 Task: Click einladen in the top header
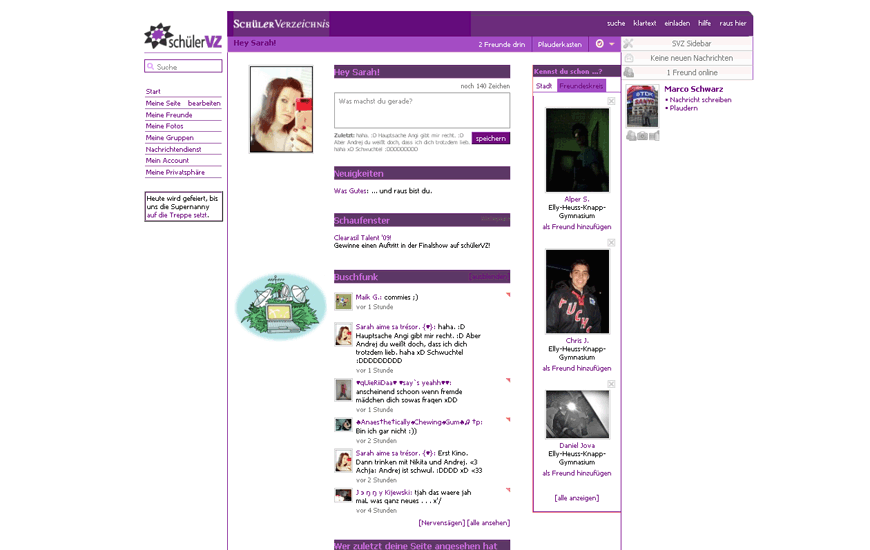tap(677, 23)
